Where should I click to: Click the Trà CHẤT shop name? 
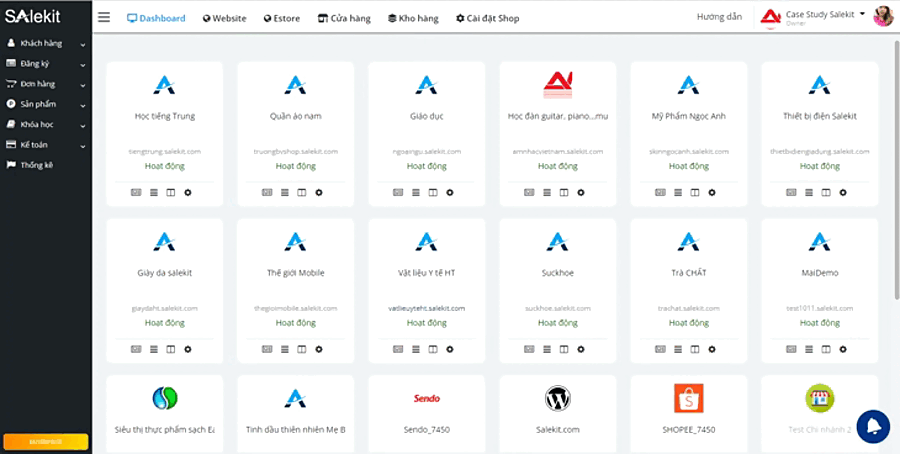coord(689,273)
